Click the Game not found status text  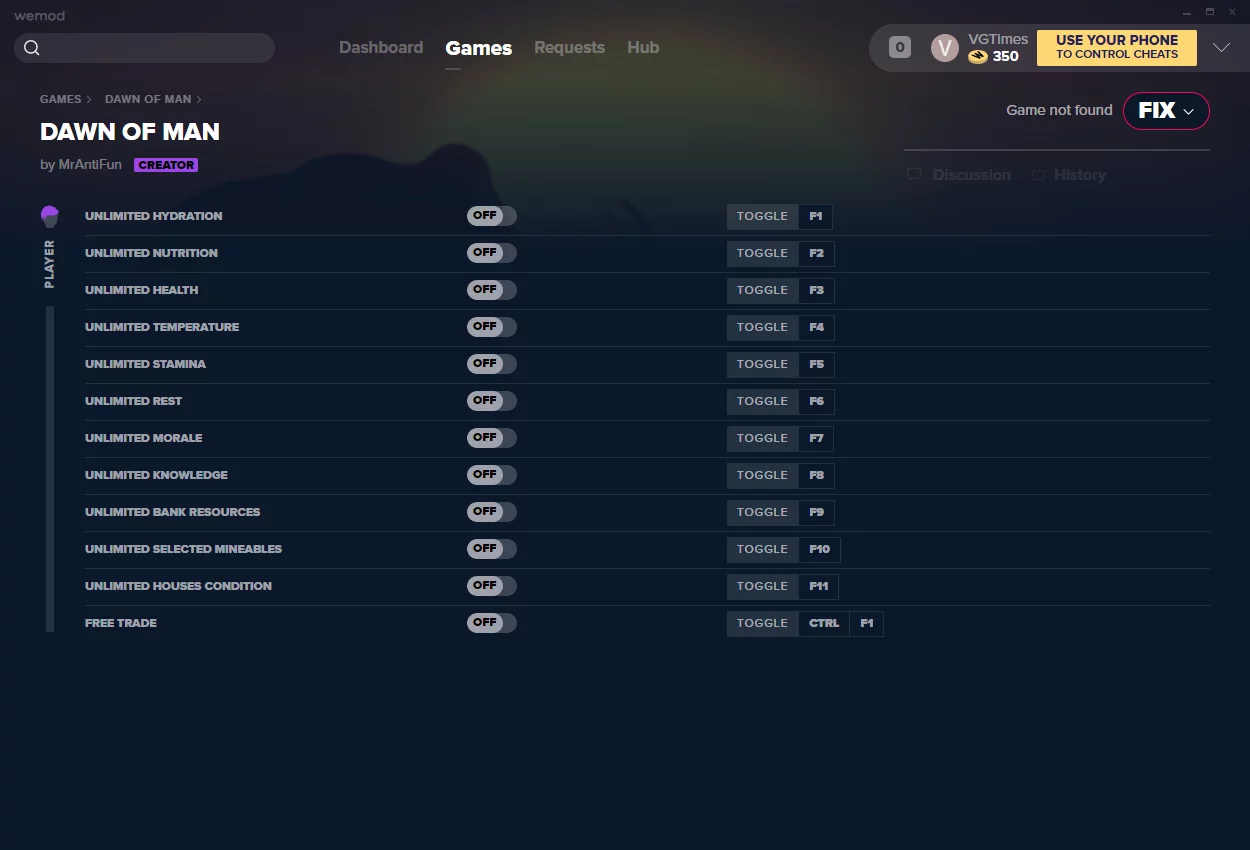pyautogui.click(x=1059, y=111)
